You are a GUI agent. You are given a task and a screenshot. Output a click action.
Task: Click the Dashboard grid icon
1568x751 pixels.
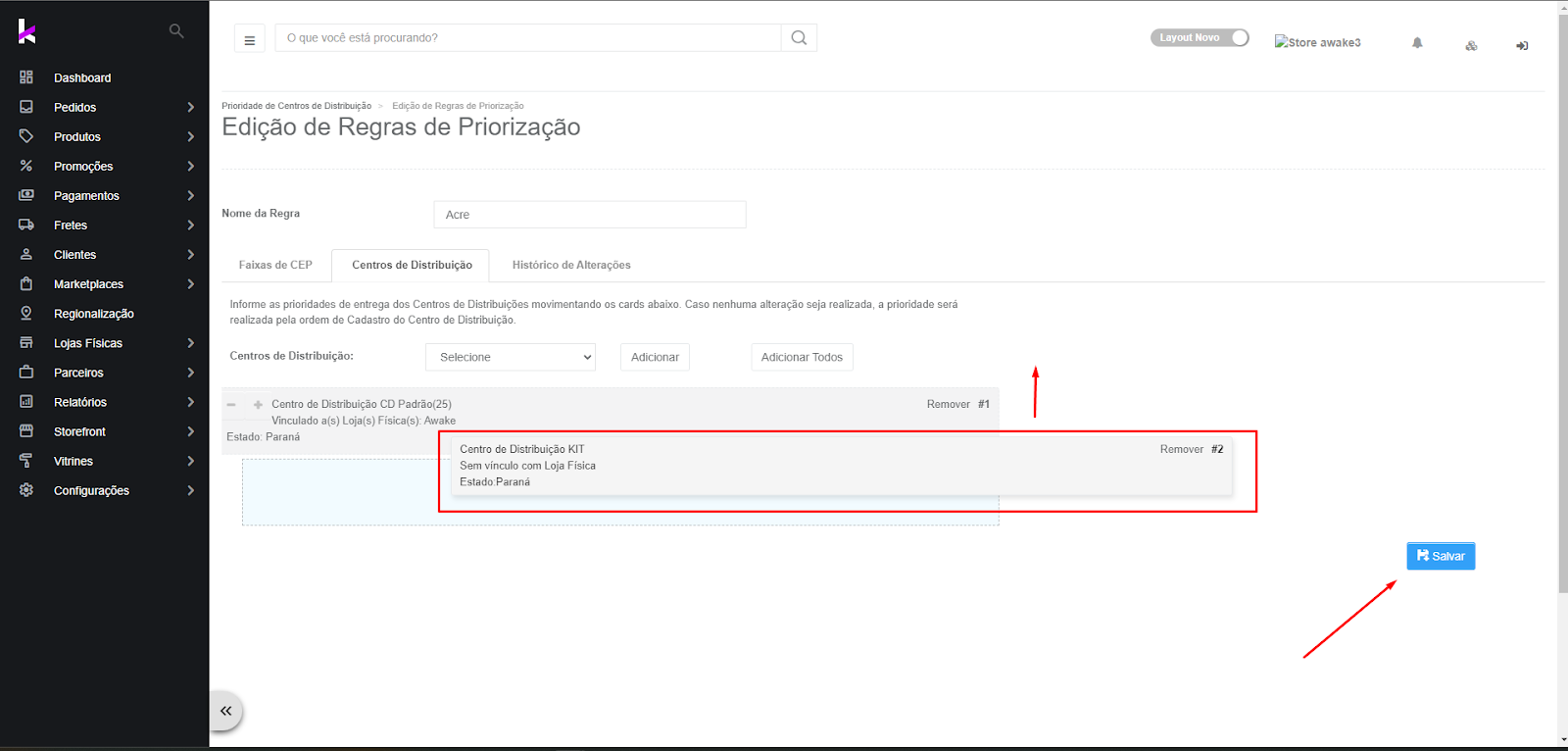click(x=26, y=77)
